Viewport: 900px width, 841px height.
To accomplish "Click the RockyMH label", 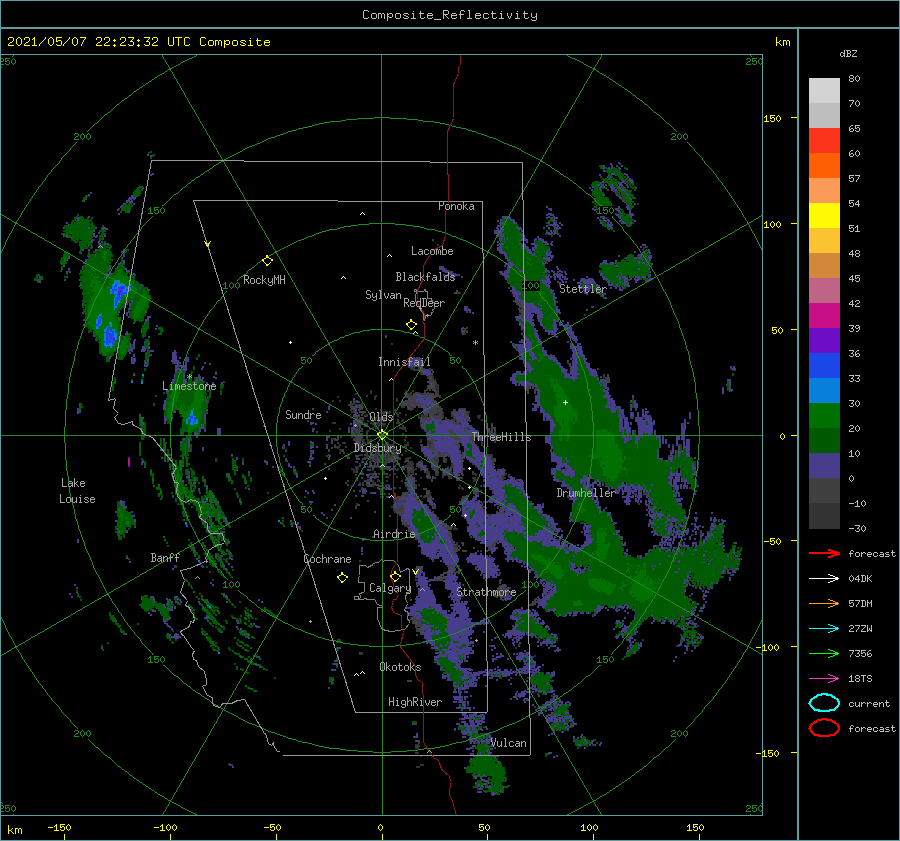I will (264, 280).
